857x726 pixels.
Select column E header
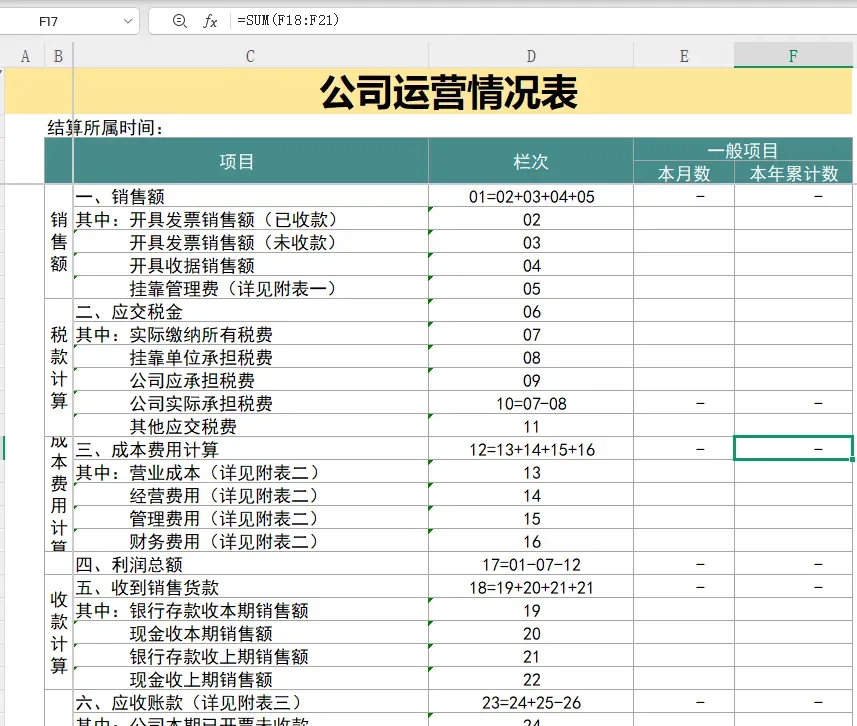tap(684, 56)
